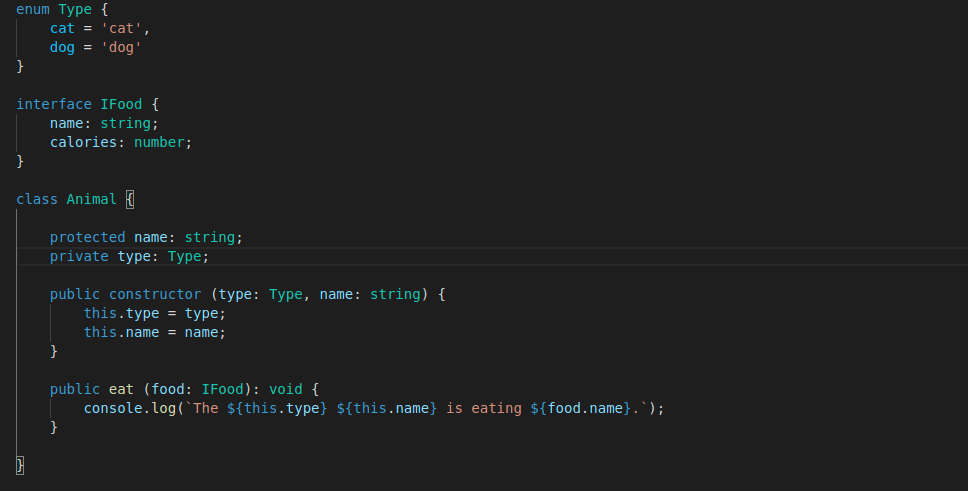Click the 'constructor' keyword

pos(155,294)
